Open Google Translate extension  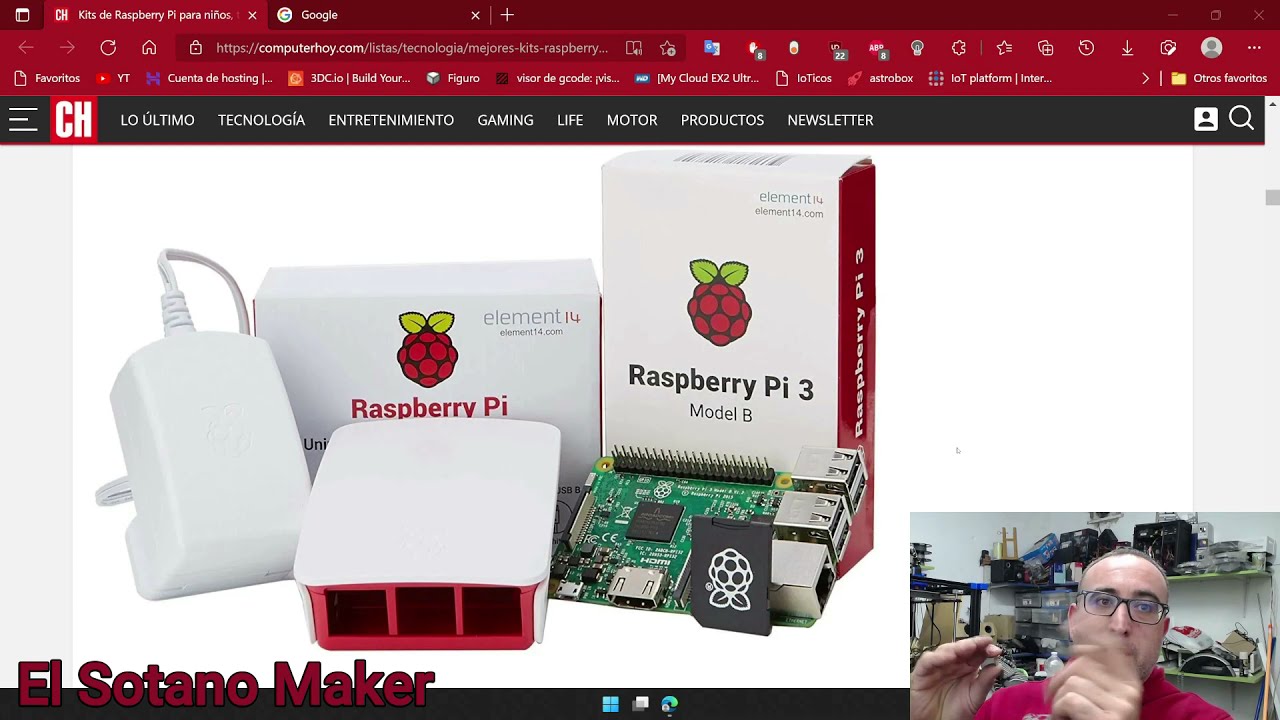[x=712, y=48]
